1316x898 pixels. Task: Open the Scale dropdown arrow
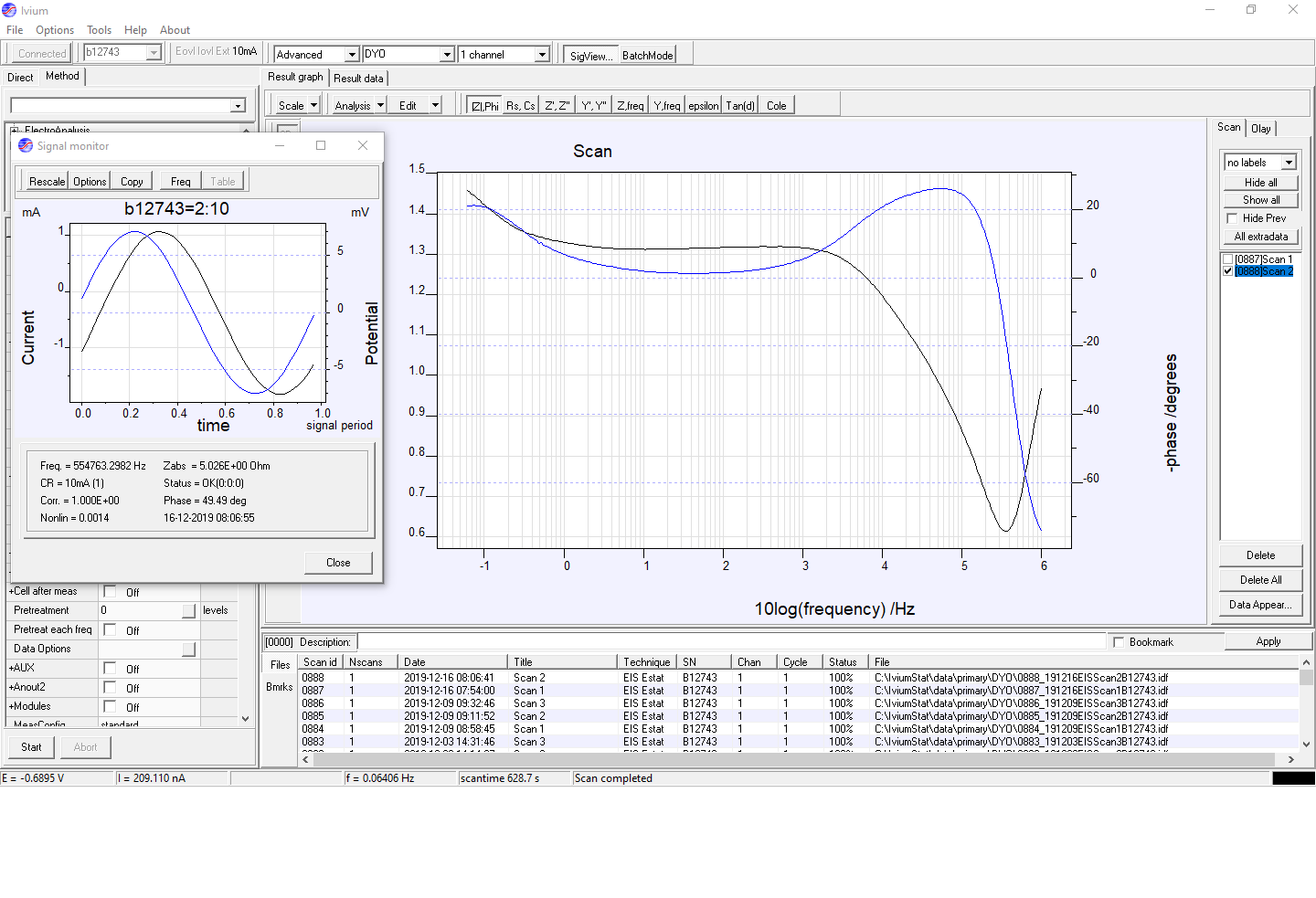[313, 106]
